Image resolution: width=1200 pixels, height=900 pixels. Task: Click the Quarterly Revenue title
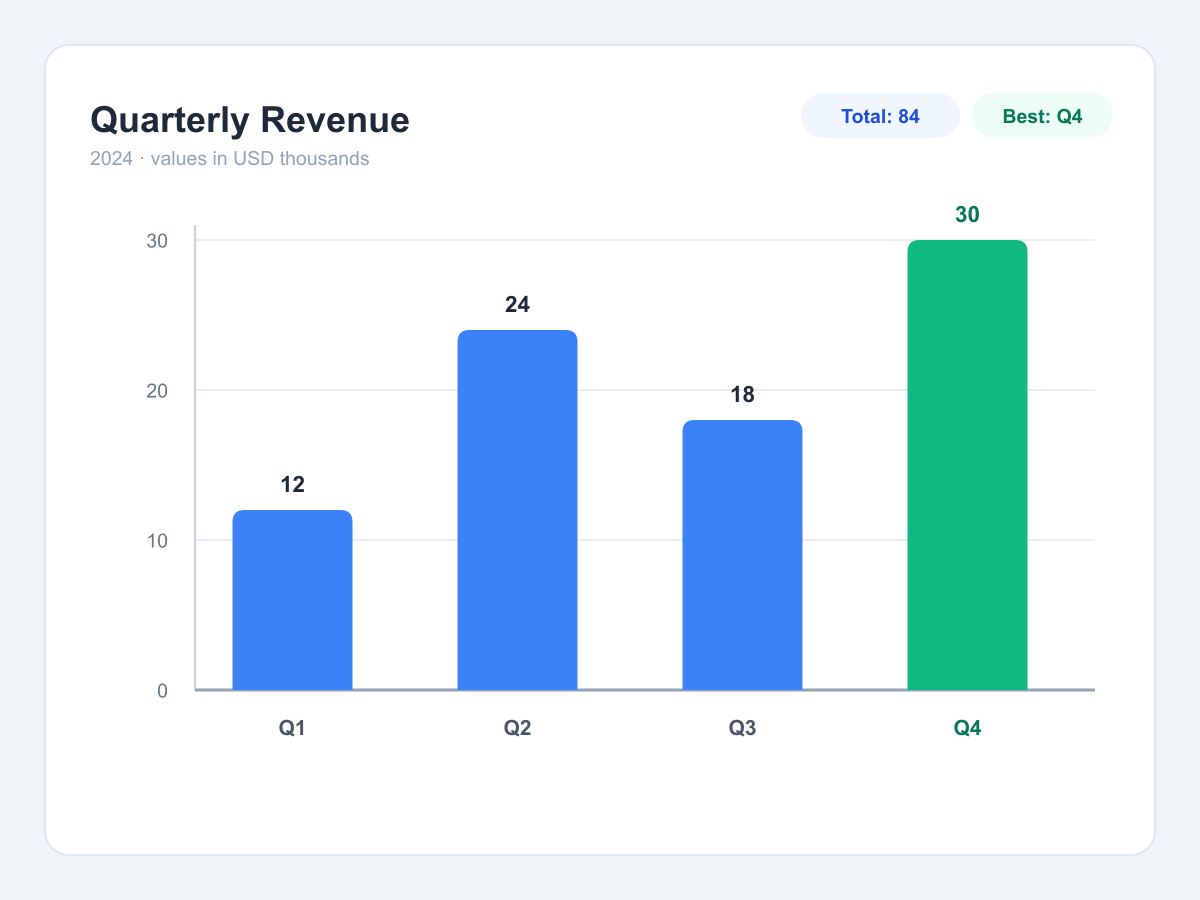click(250, 120)
